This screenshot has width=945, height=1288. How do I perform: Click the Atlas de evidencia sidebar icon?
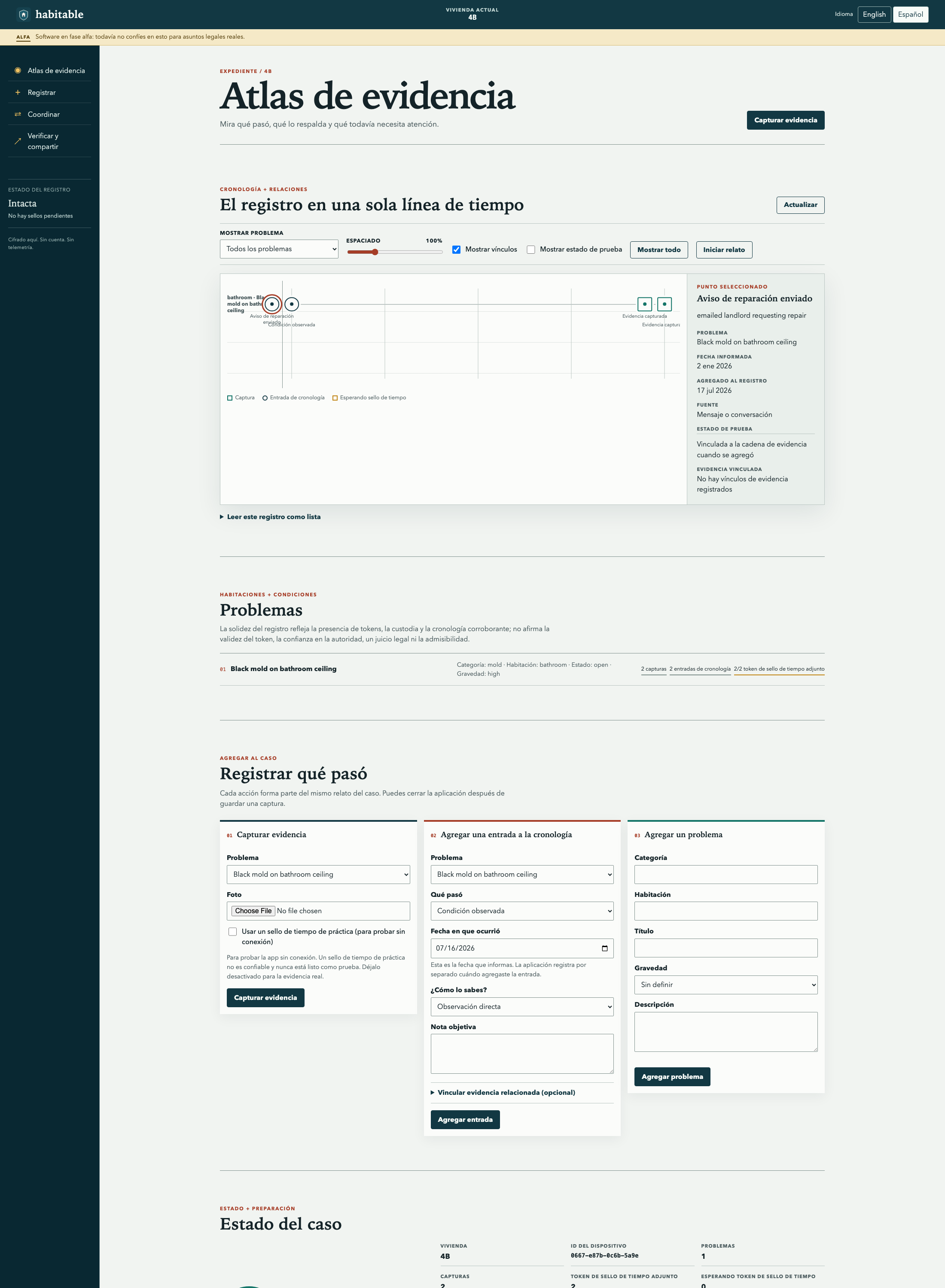pyautogui.click(x=18, y=70)
